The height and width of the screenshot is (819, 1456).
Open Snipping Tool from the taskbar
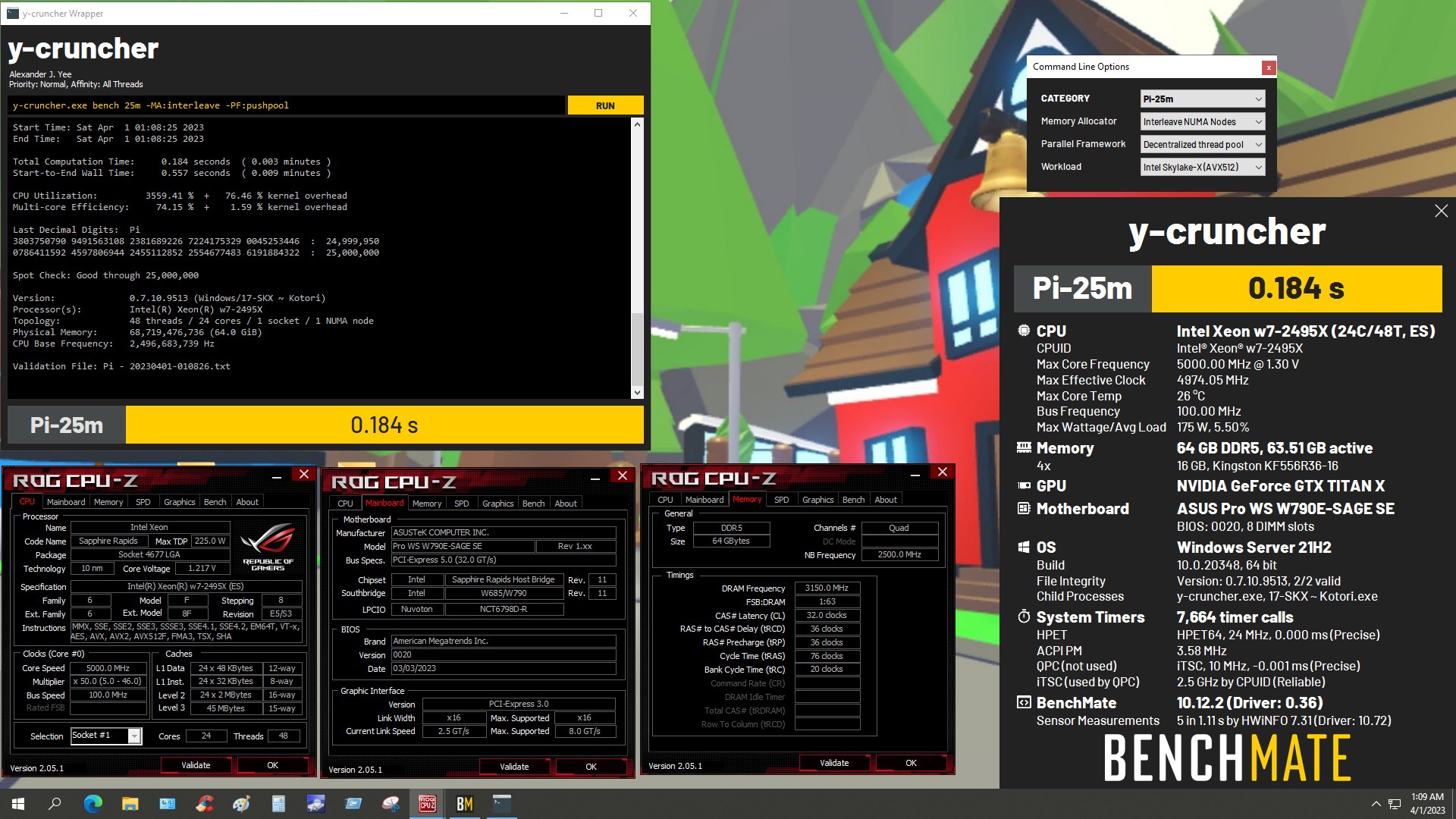pyautogui.click(x=391, y=804)
